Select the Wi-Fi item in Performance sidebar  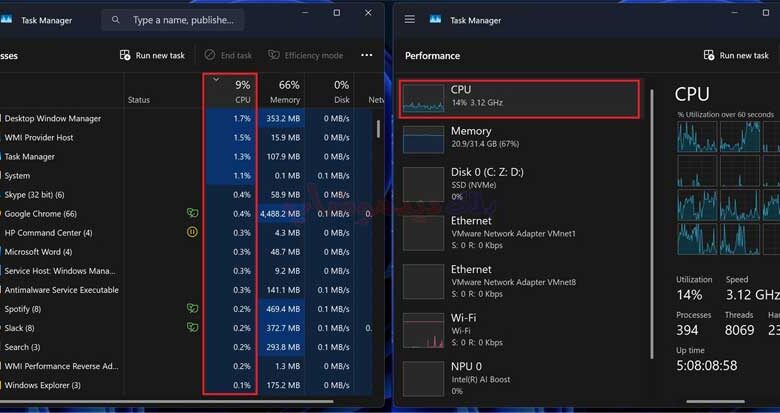pos(519,330)
